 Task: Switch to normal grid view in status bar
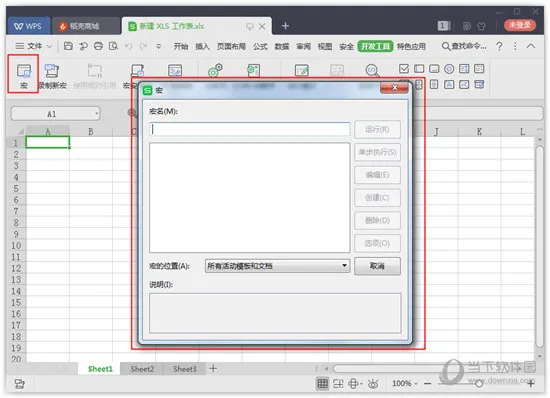pos(322,384)
